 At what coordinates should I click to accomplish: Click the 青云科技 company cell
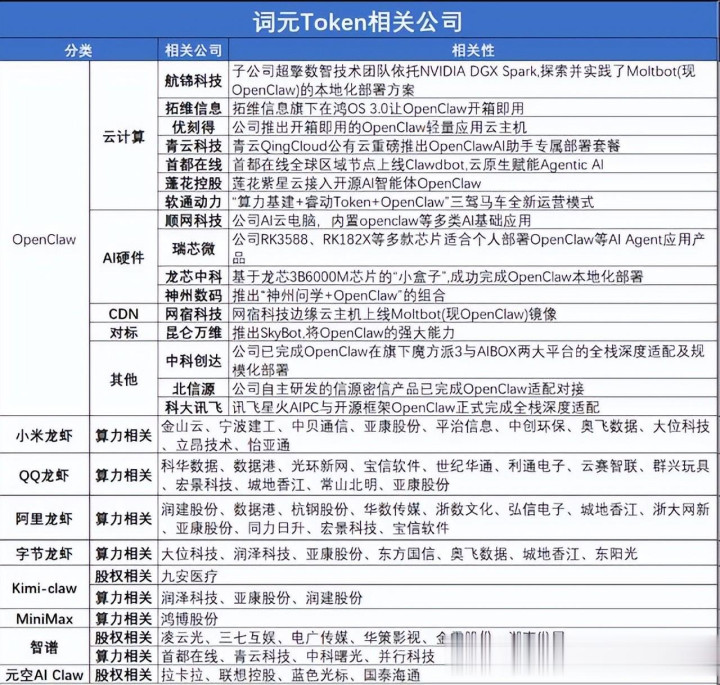[x=193, y=146]
